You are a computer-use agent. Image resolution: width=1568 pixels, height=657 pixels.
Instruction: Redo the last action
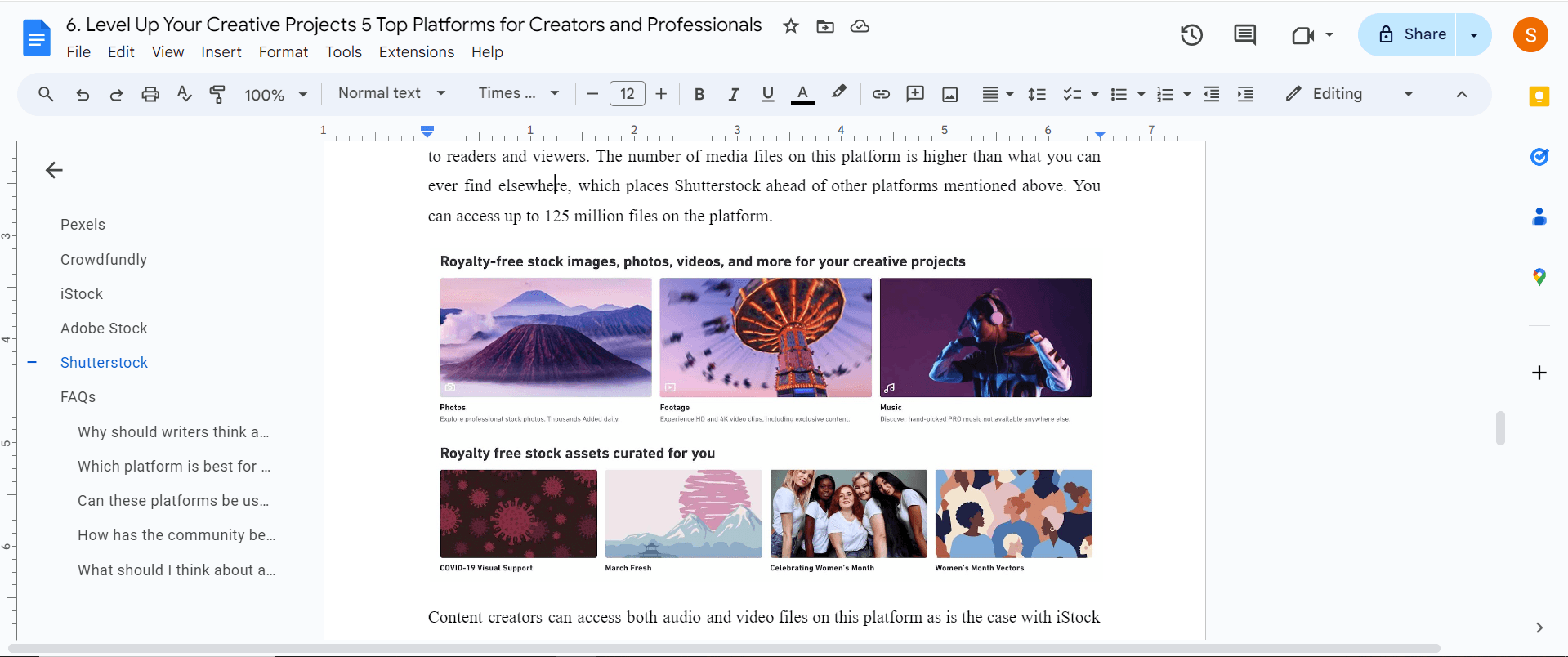point(116,94)
